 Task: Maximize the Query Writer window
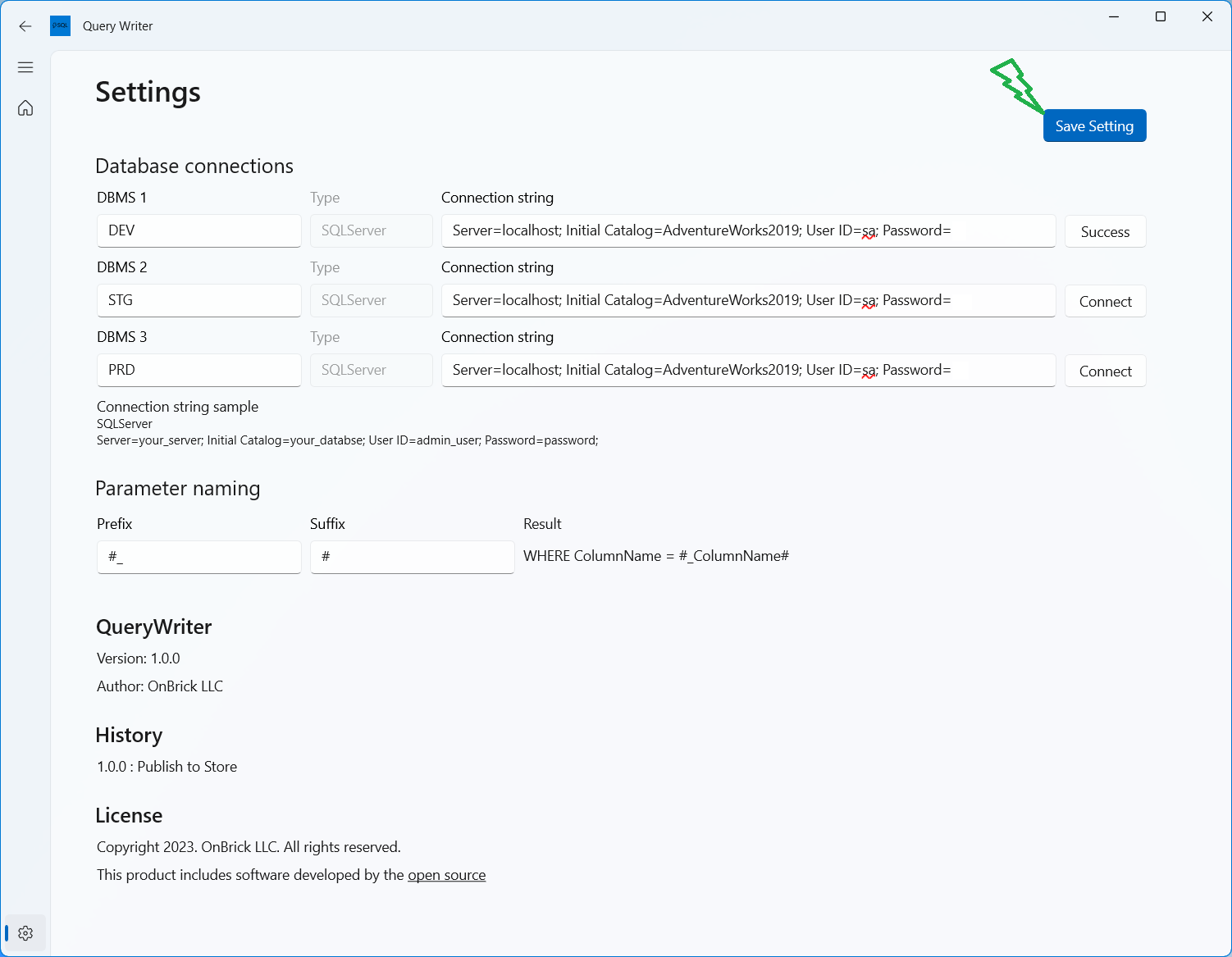tap(1161, 16)
